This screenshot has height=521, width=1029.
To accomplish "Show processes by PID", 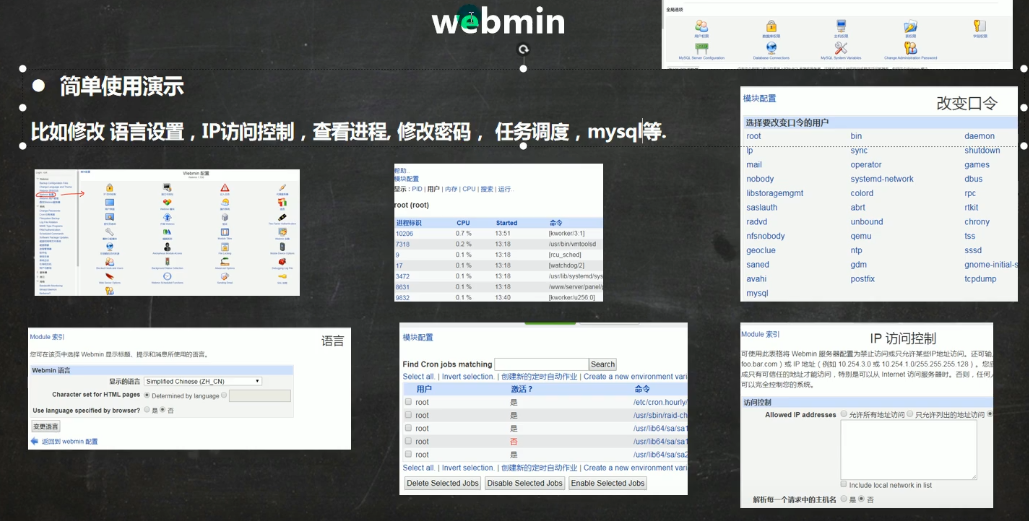I will (x=417, y=189).
